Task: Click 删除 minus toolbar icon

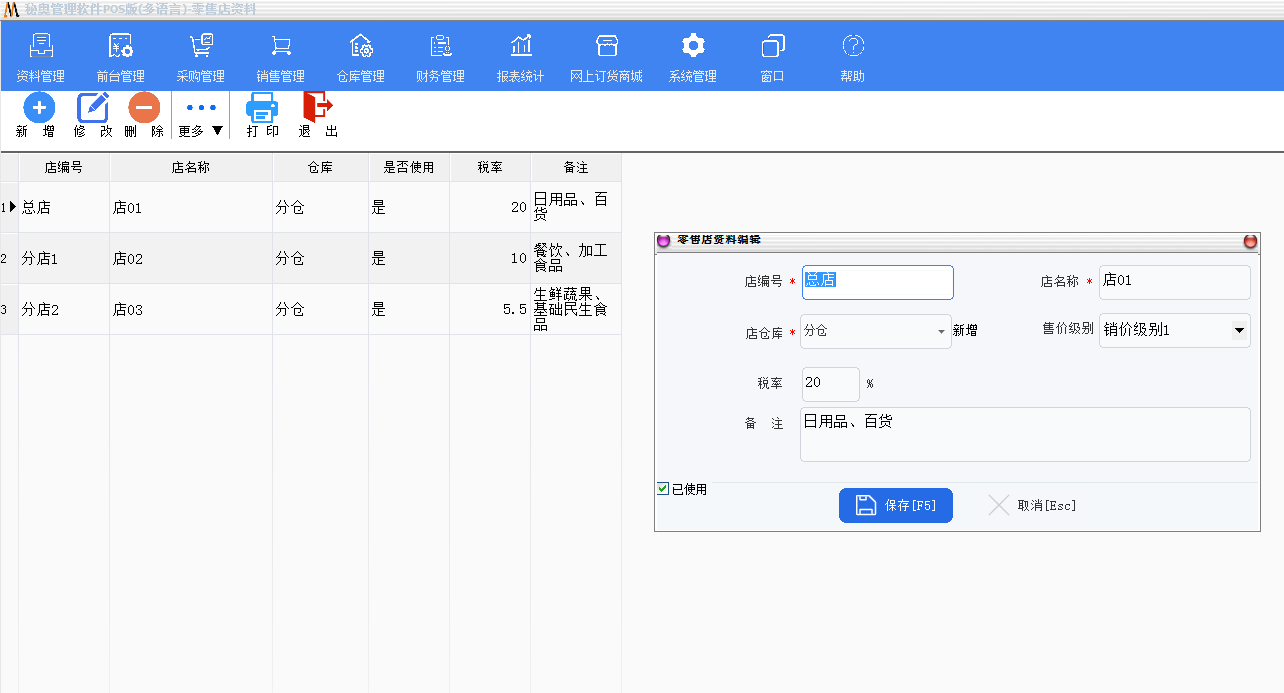Action: 144,107
